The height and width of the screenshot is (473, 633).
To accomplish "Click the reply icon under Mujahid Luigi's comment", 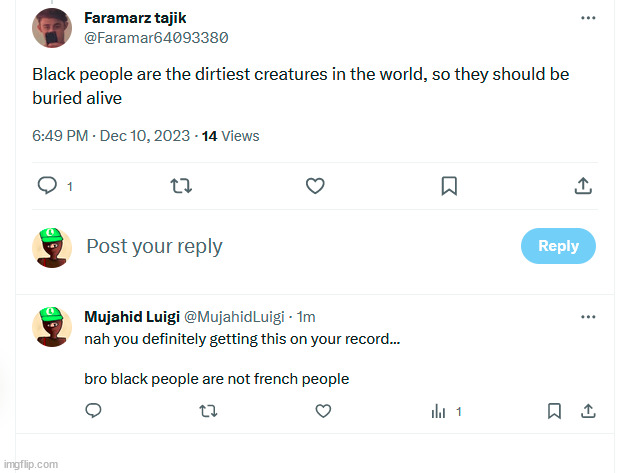I will tap(93, 411).
